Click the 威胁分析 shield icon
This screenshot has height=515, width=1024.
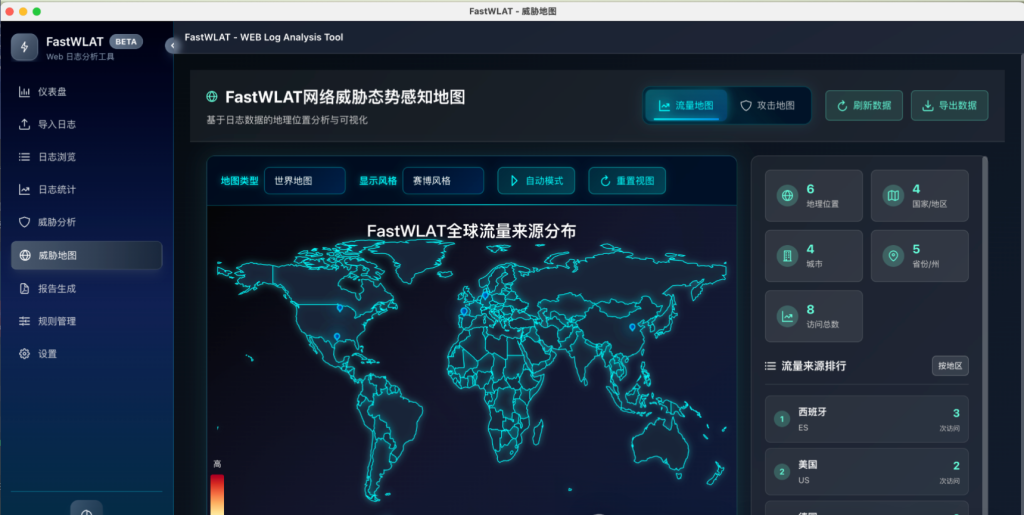(25, 222)
